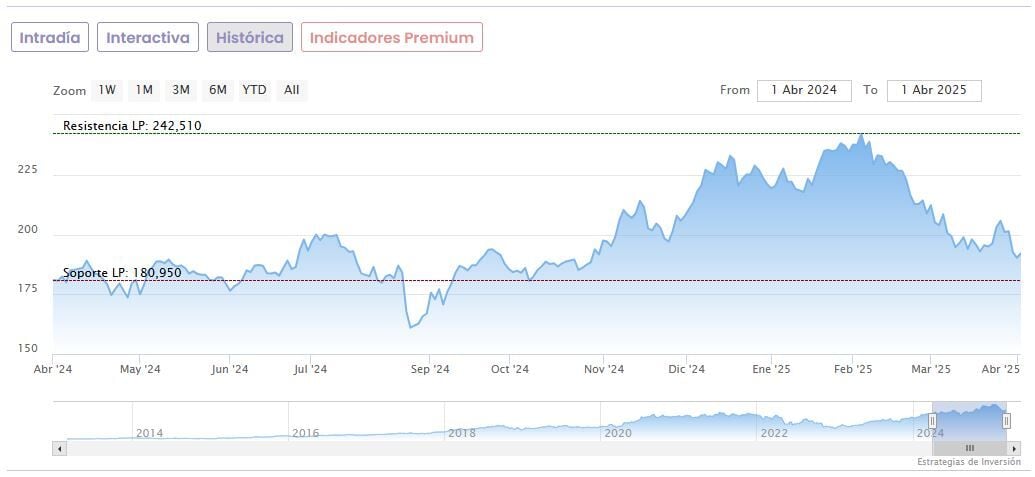Click the Soporte LP: 180,950 label

pos(122,272)
